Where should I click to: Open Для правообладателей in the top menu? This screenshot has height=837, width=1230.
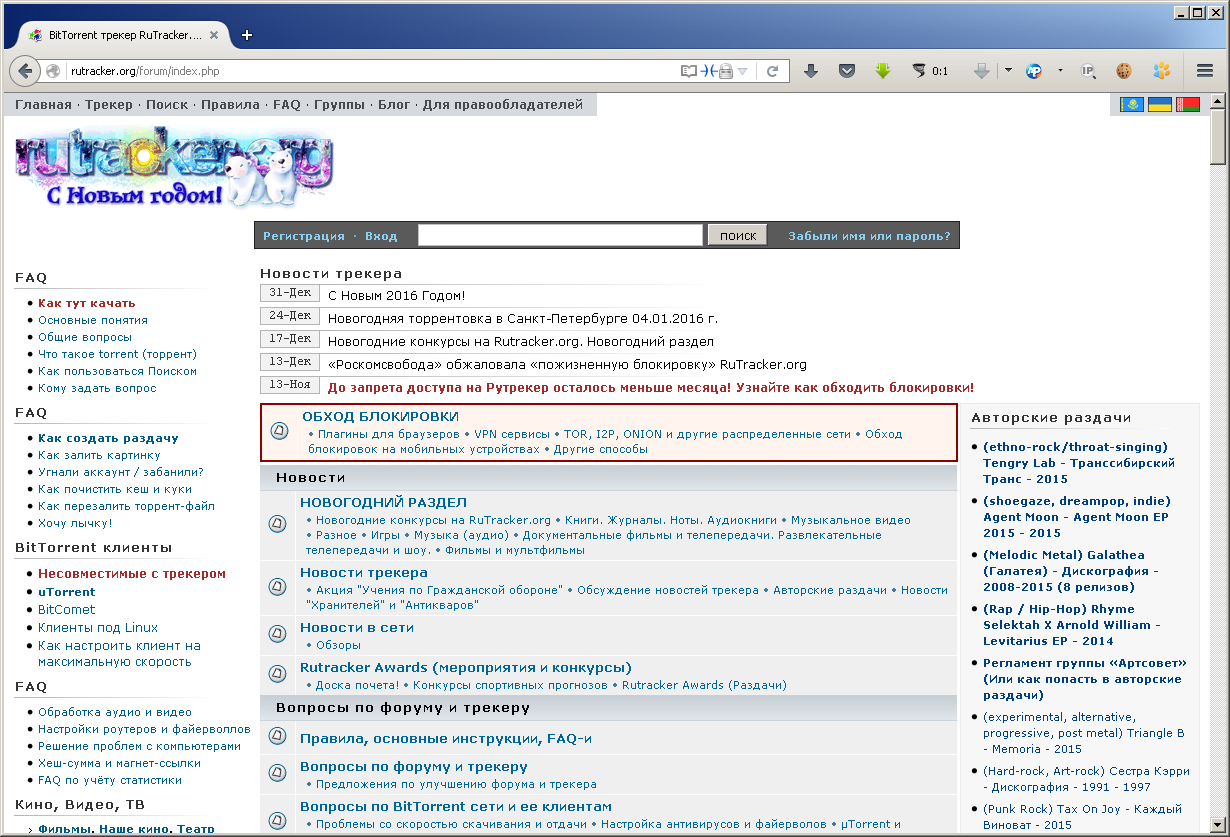(x=502, y=104)
